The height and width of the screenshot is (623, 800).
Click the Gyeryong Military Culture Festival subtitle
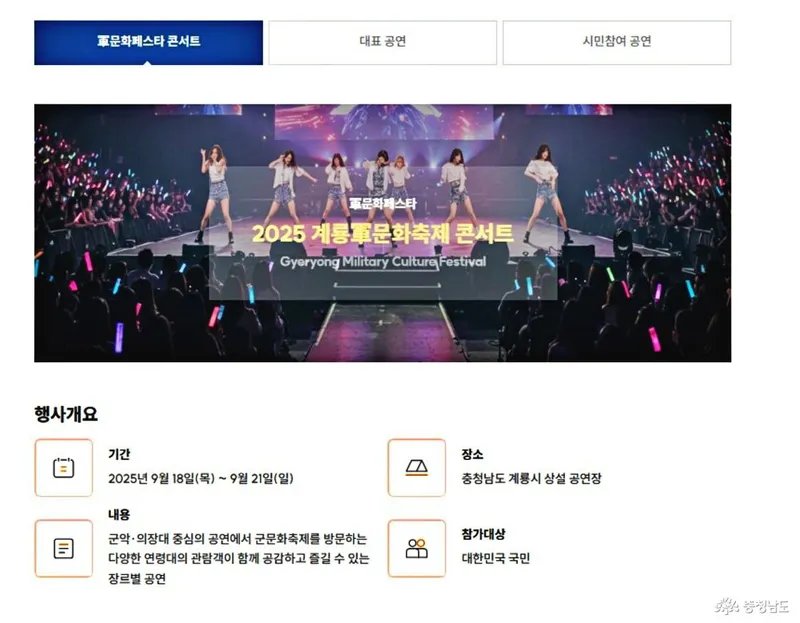point(383,262)
